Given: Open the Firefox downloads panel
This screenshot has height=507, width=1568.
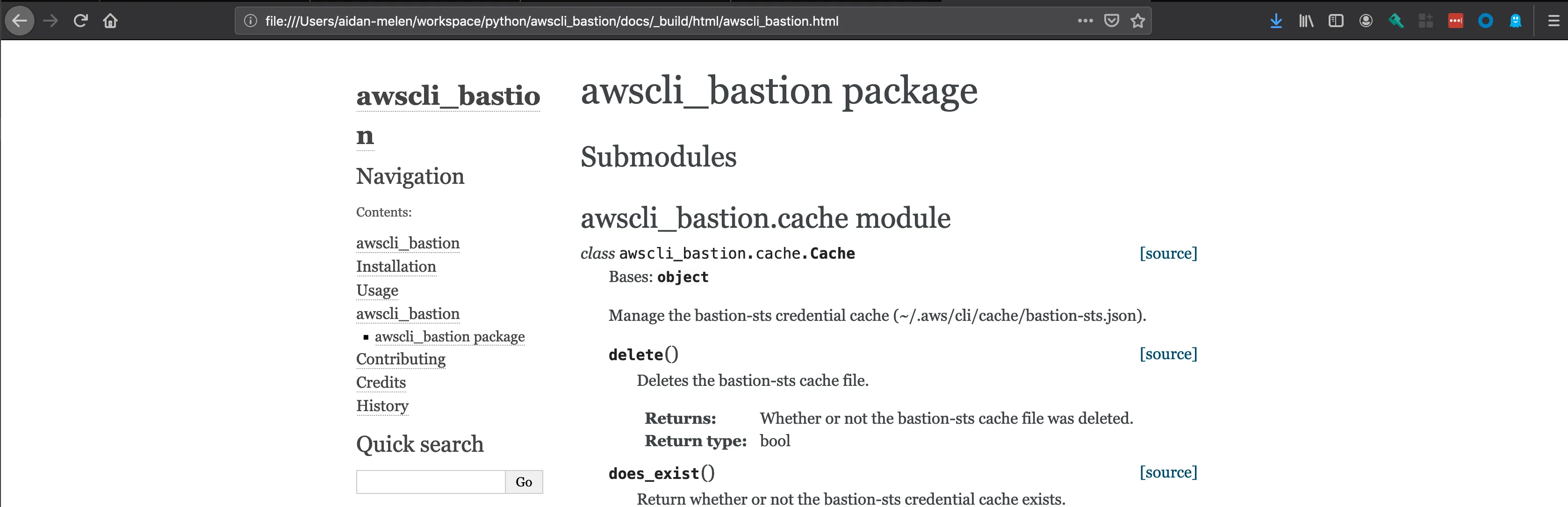Looking at the screenshot, I should tap(1276, 22).
